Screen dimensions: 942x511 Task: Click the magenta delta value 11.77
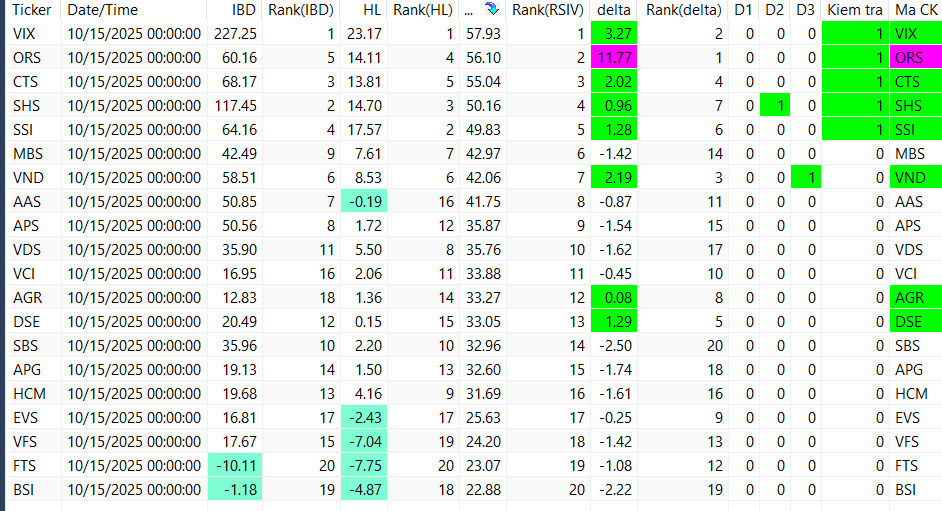pos(614,58)
